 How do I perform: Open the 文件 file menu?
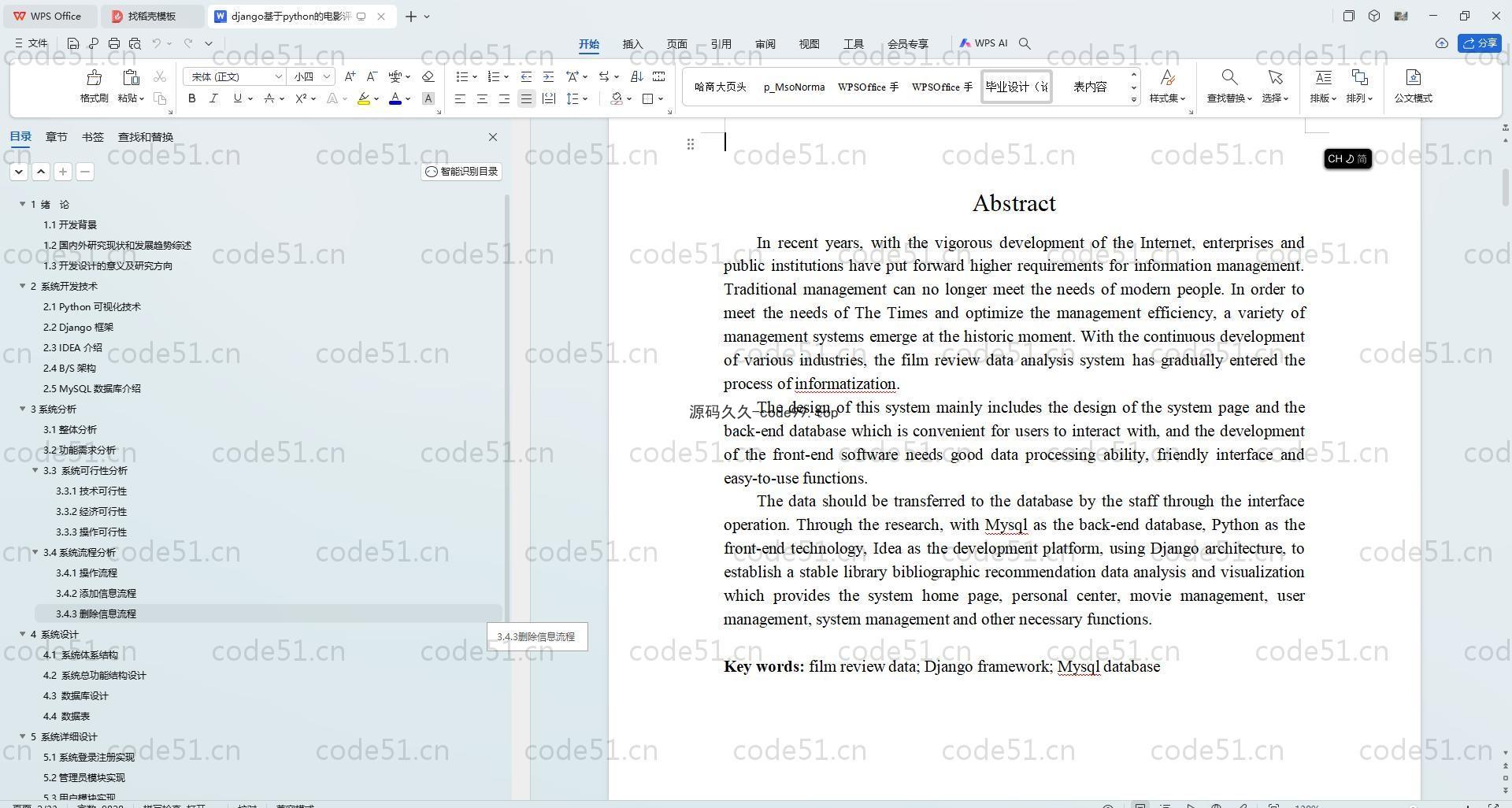pos(31,43)
